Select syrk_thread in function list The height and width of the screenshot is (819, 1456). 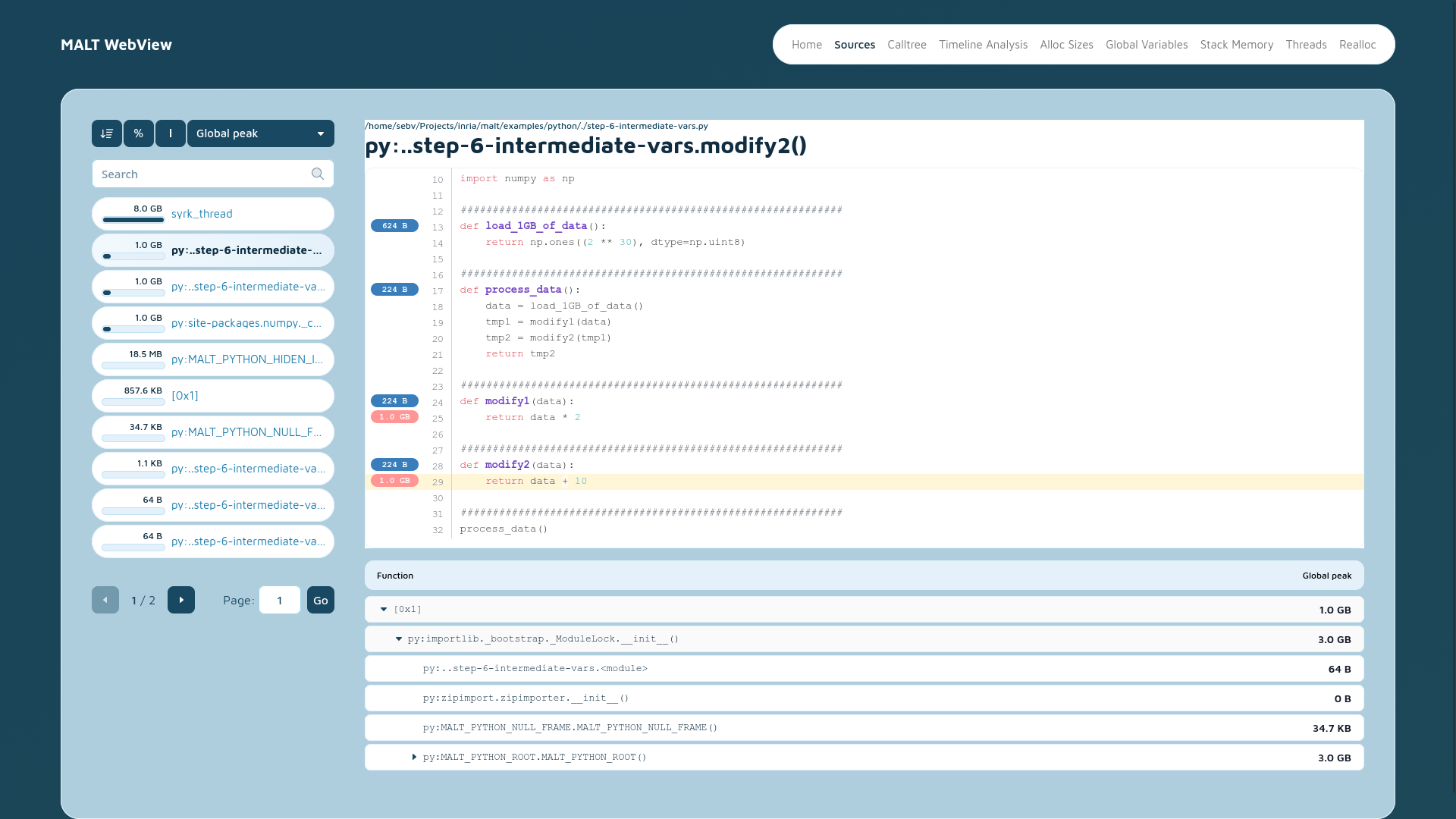(202, 214)
